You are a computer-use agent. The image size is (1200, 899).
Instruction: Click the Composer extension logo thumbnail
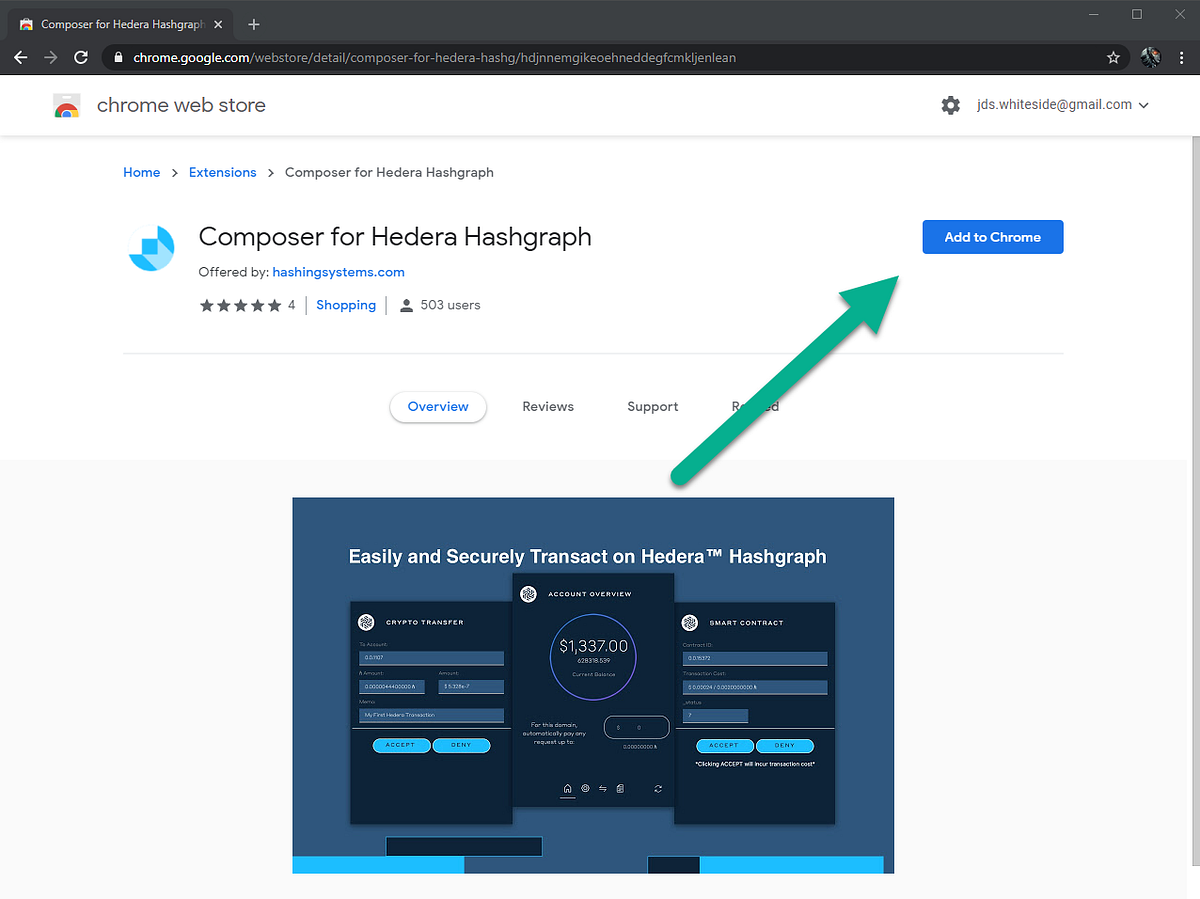[151, 248]
